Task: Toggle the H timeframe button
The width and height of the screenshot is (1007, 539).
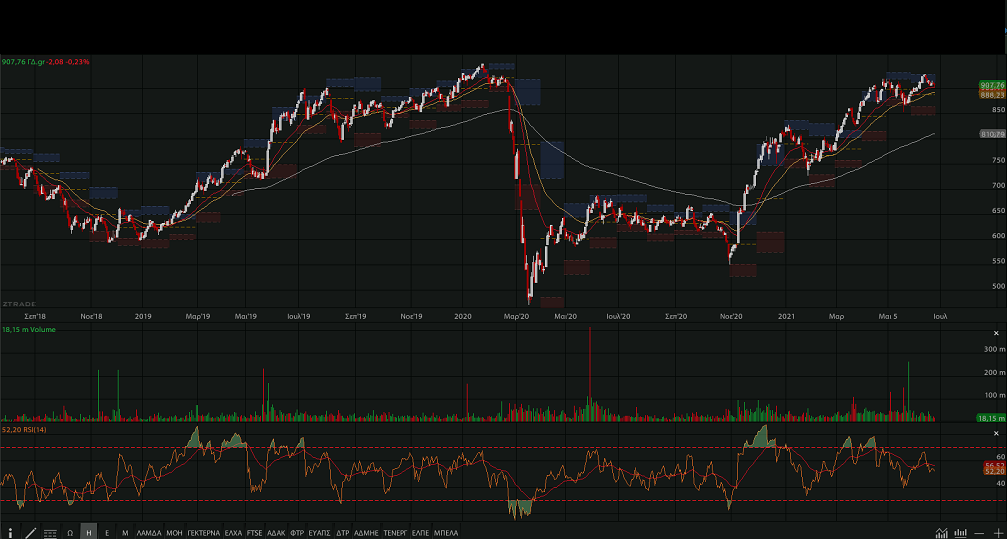Action: pos(88,533)
